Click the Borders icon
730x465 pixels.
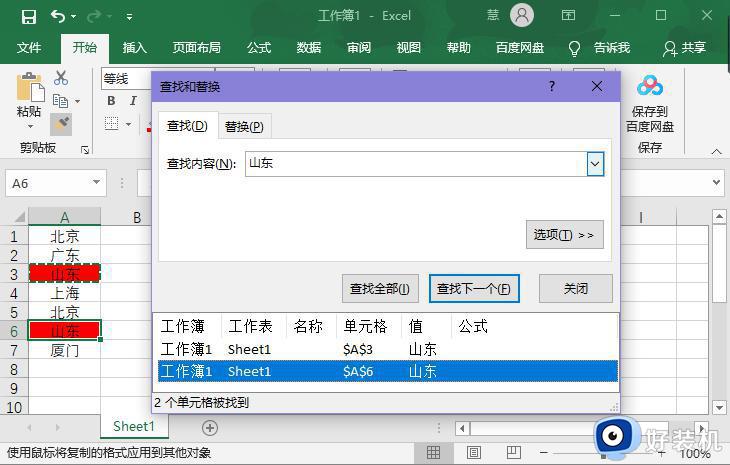[111, 124]
